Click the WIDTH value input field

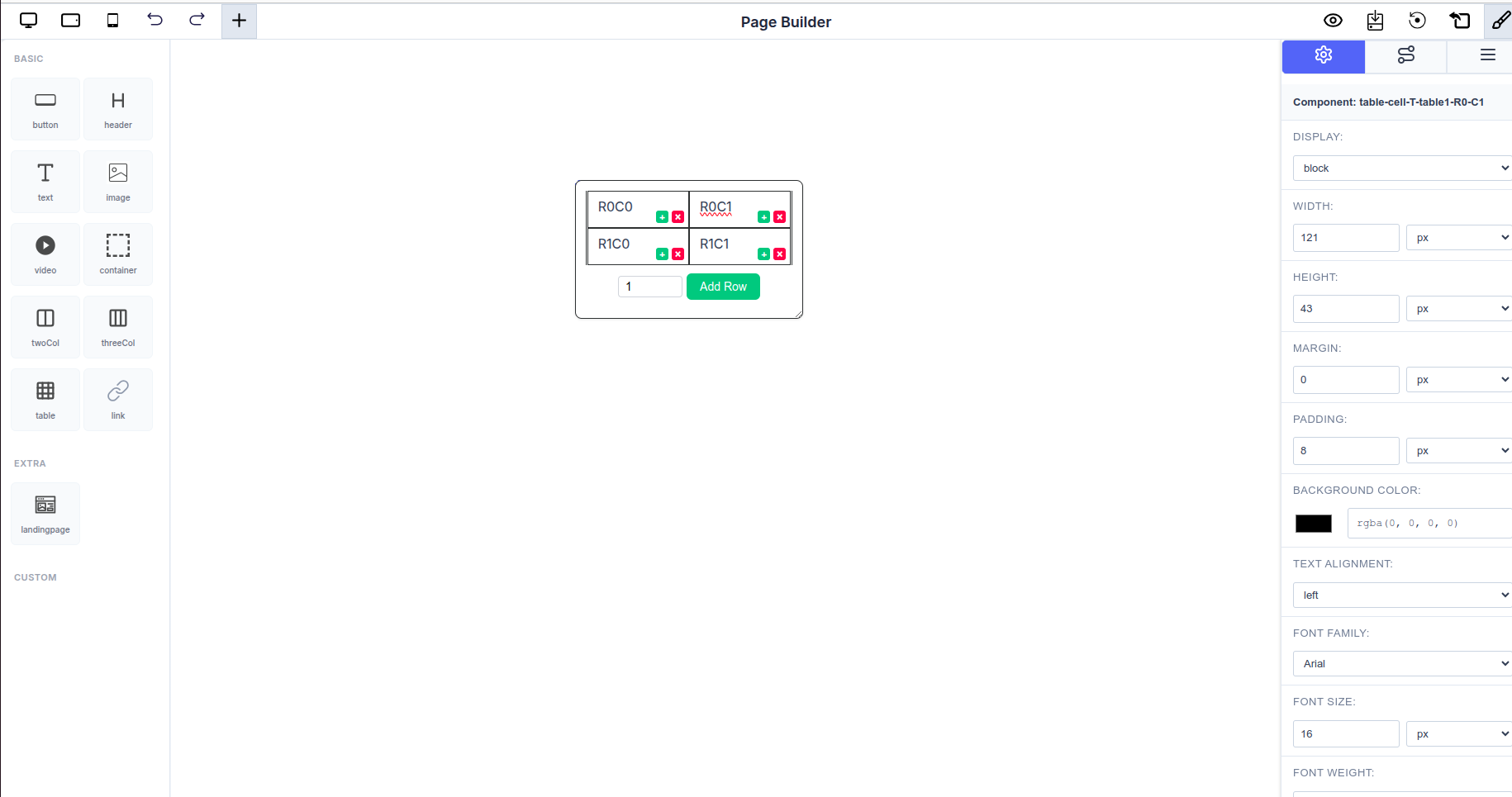pos(1345,237)
